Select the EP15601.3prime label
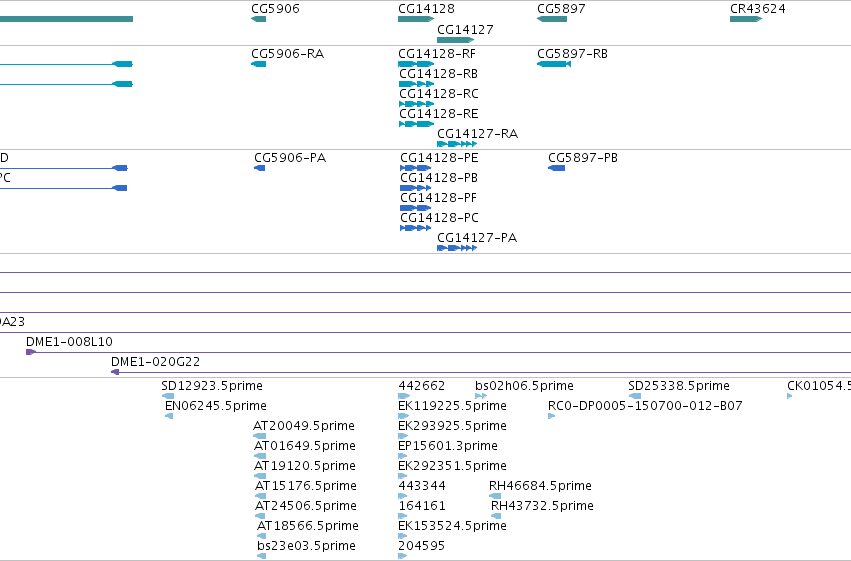Screen dimensions: 851x561 click(448, 446)
